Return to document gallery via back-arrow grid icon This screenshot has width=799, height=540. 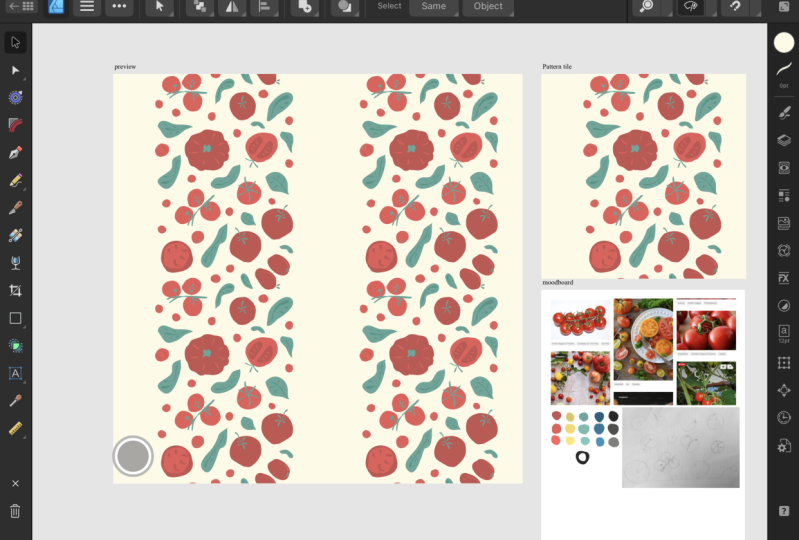[x=21, y=6]
